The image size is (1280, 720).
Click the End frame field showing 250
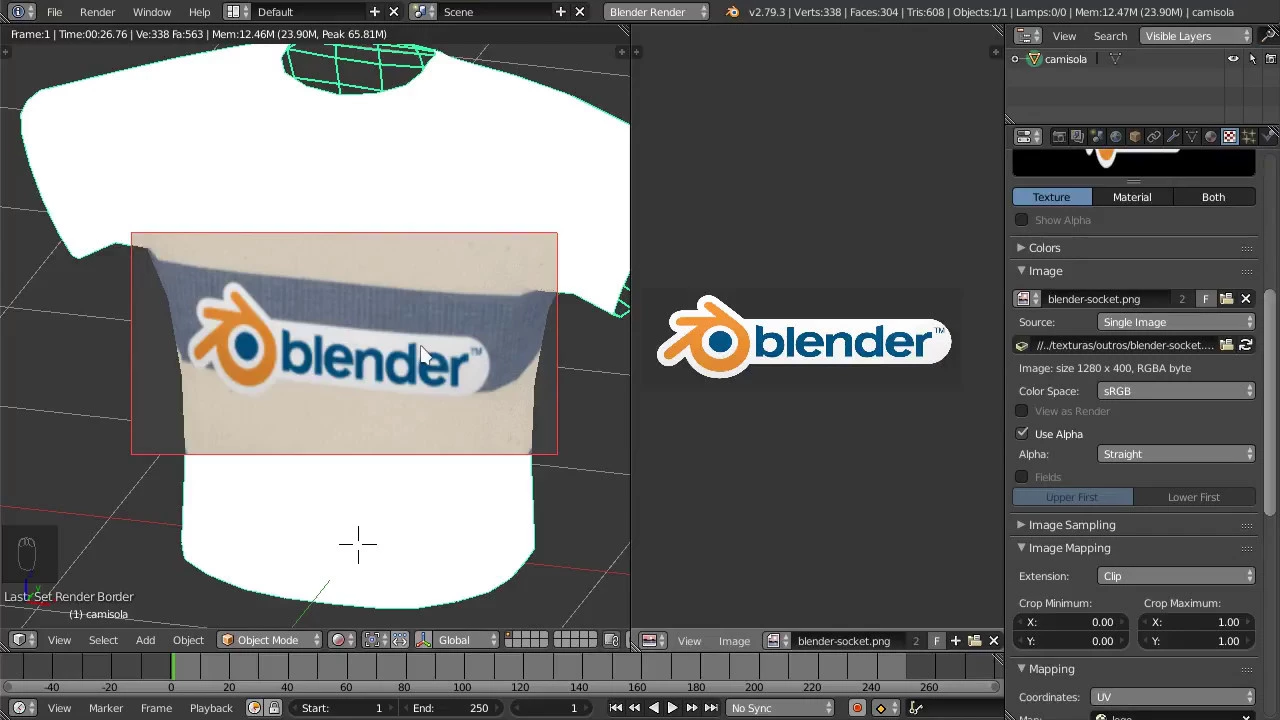[x=450, y=708]
